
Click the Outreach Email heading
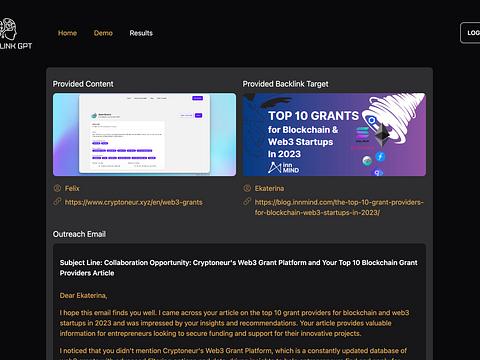79,234
